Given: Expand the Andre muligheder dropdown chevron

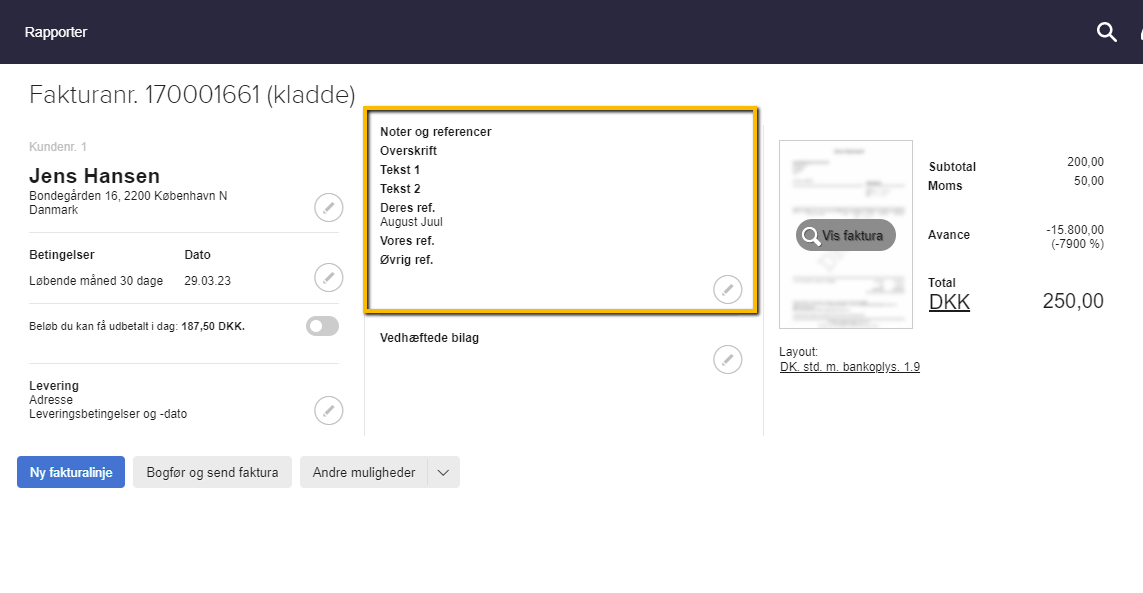Looking at the screenshot, I should coord(443,472).
